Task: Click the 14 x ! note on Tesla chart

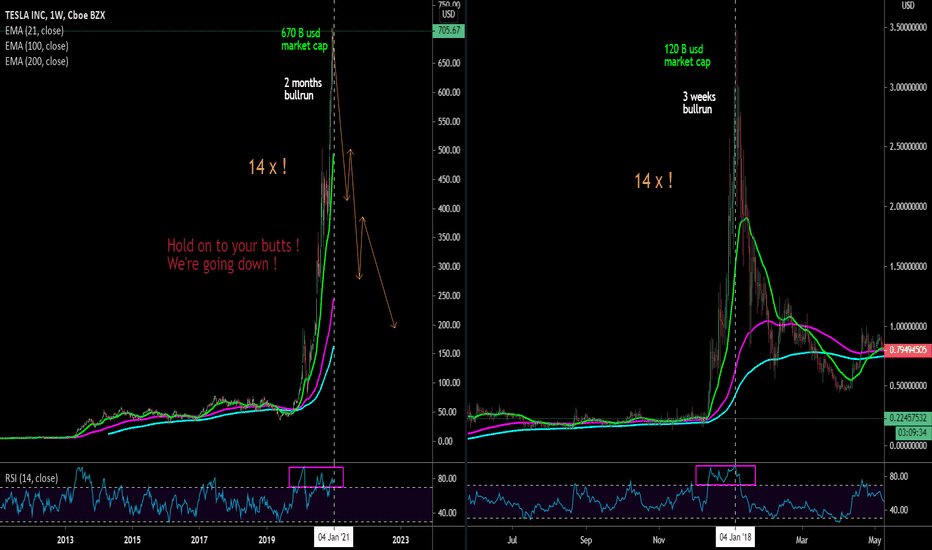Action: [267, 167]
